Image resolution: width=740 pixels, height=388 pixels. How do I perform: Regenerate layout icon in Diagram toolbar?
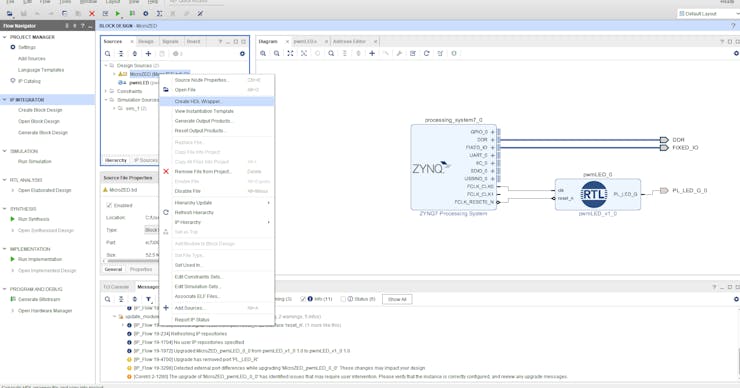coord(427,53)
